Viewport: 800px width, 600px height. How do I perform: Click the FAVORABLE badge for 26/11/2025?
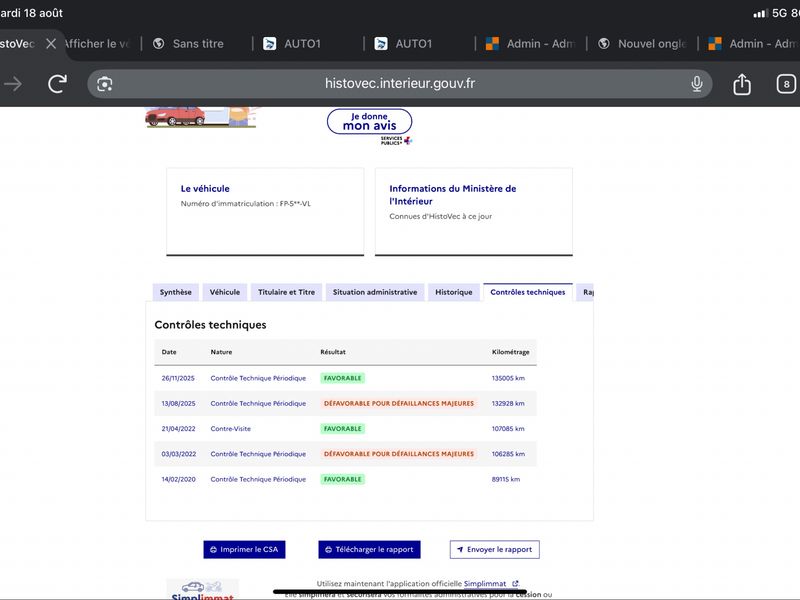(x=342, y=378)
